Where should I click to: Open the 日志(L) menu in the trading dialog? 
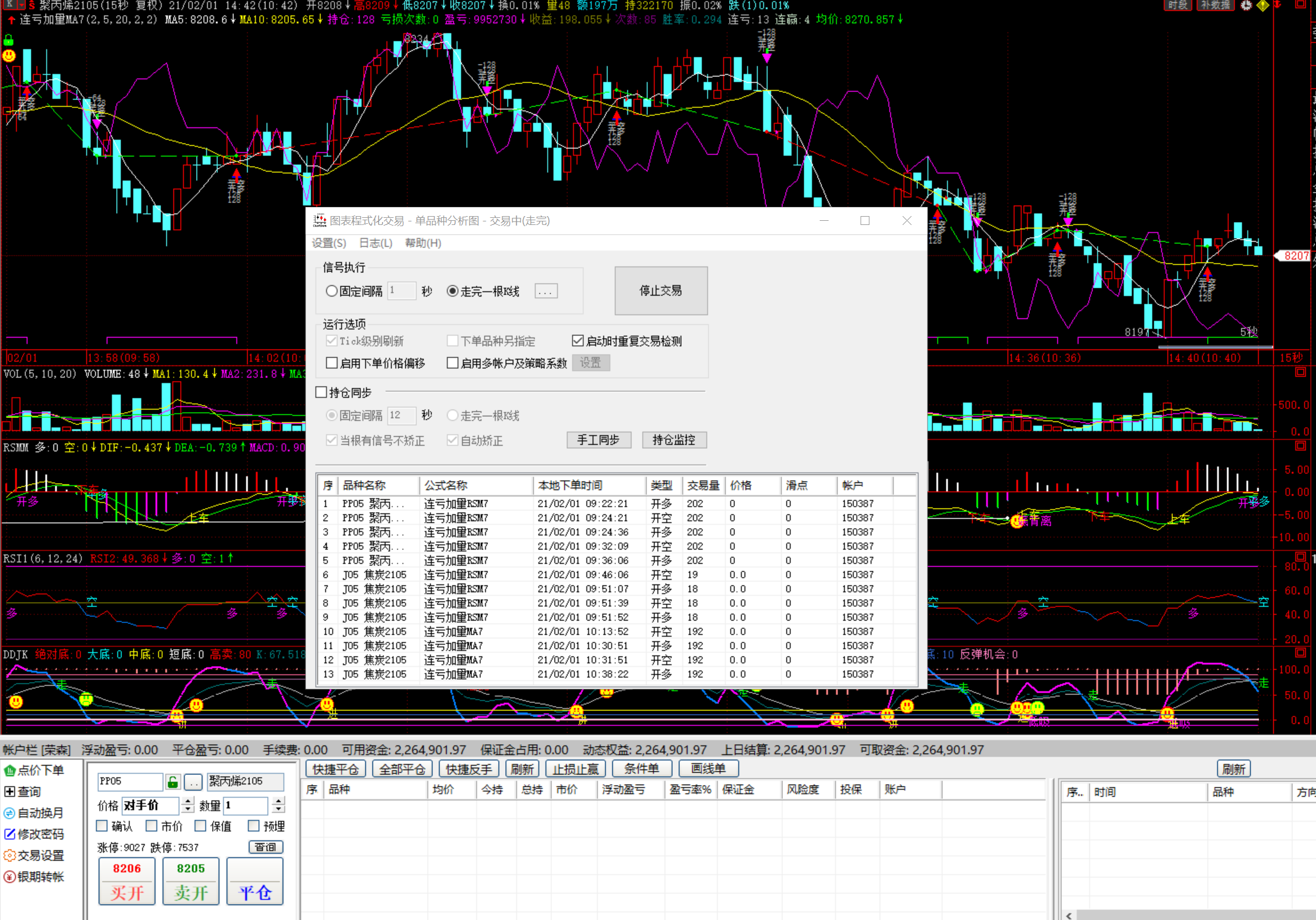375,243
